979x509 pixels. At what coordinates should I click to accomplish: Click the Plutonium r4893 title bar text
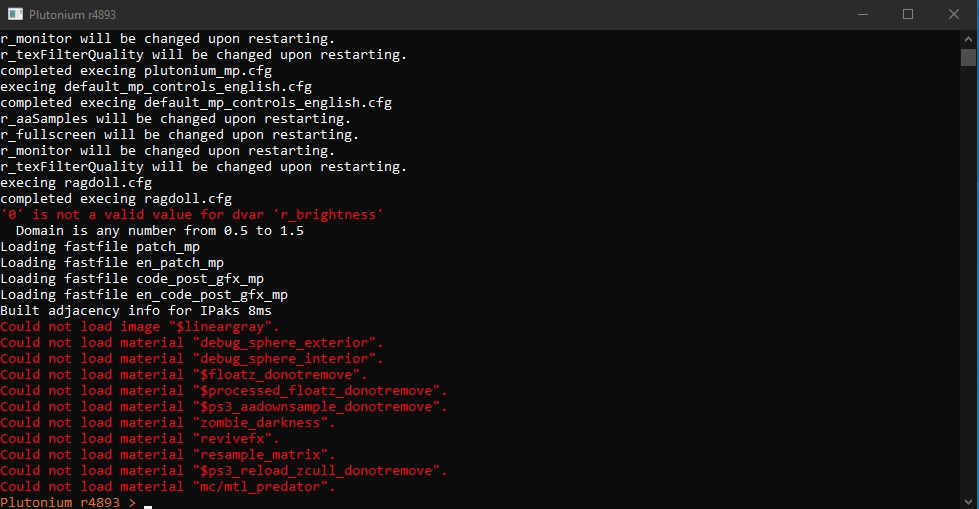coord(72,14)
